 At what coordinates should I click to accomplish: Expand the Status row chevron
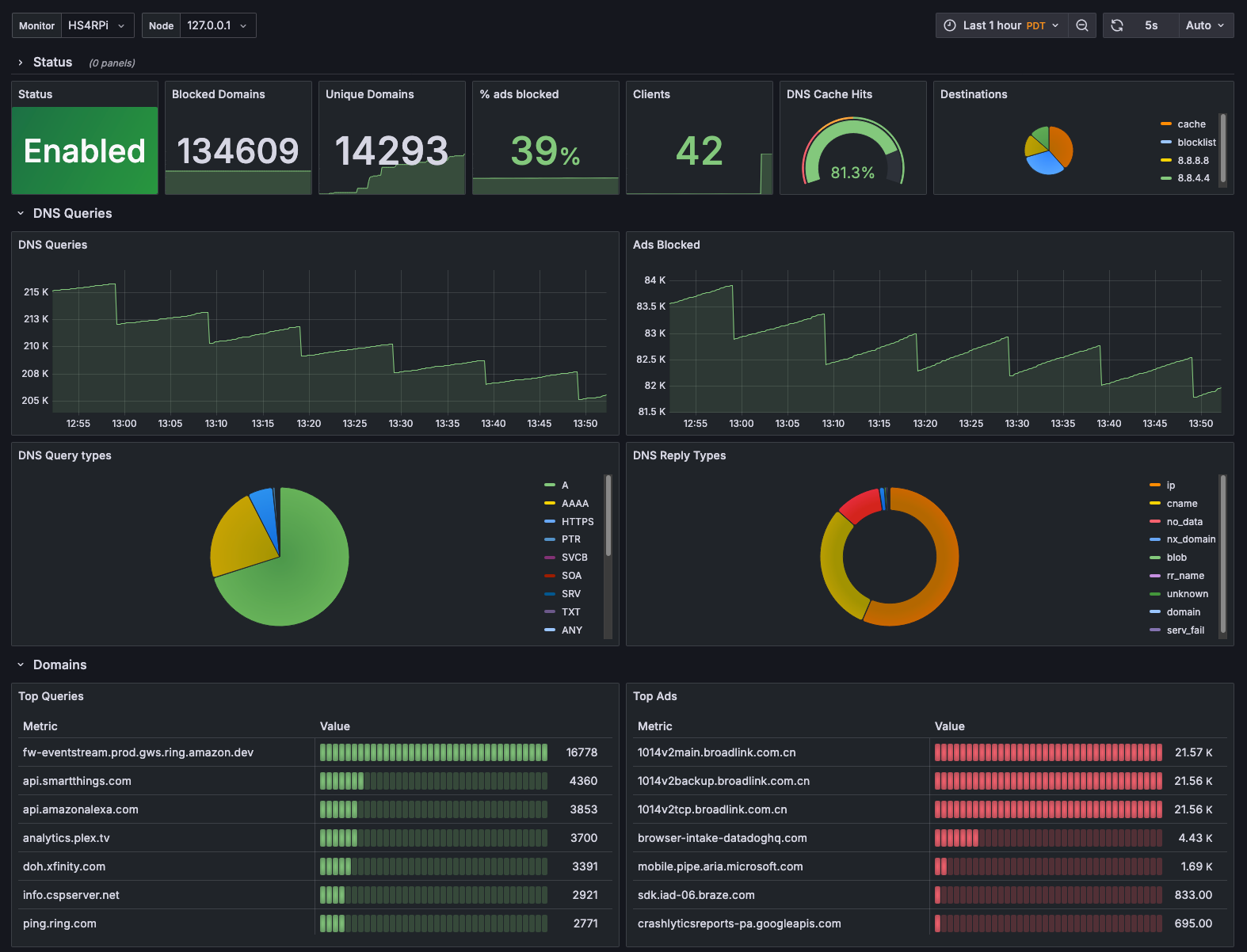click(x=21, y=63)
